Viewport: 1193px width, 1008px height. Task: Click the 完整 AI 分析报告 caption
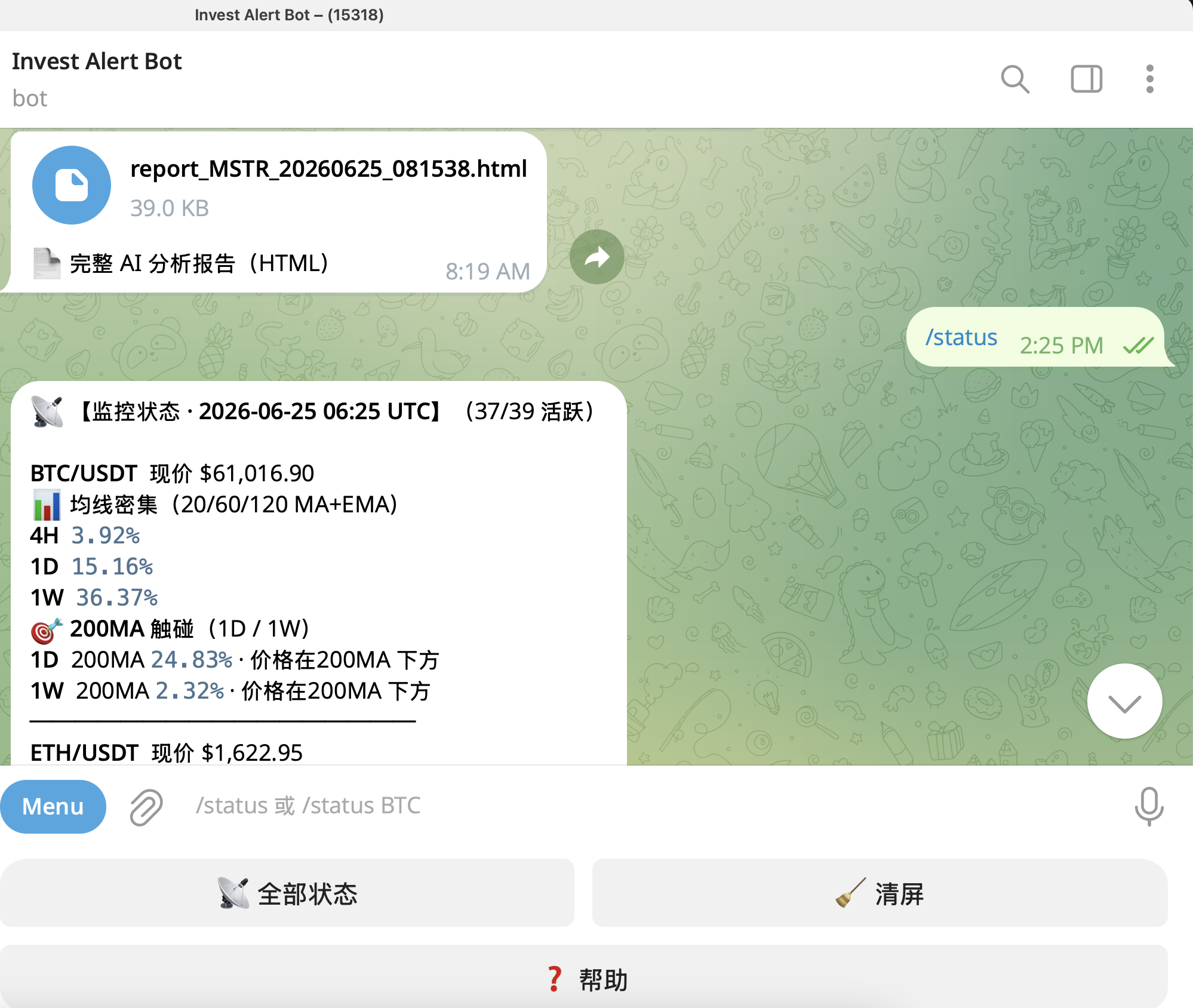point(199,263)
